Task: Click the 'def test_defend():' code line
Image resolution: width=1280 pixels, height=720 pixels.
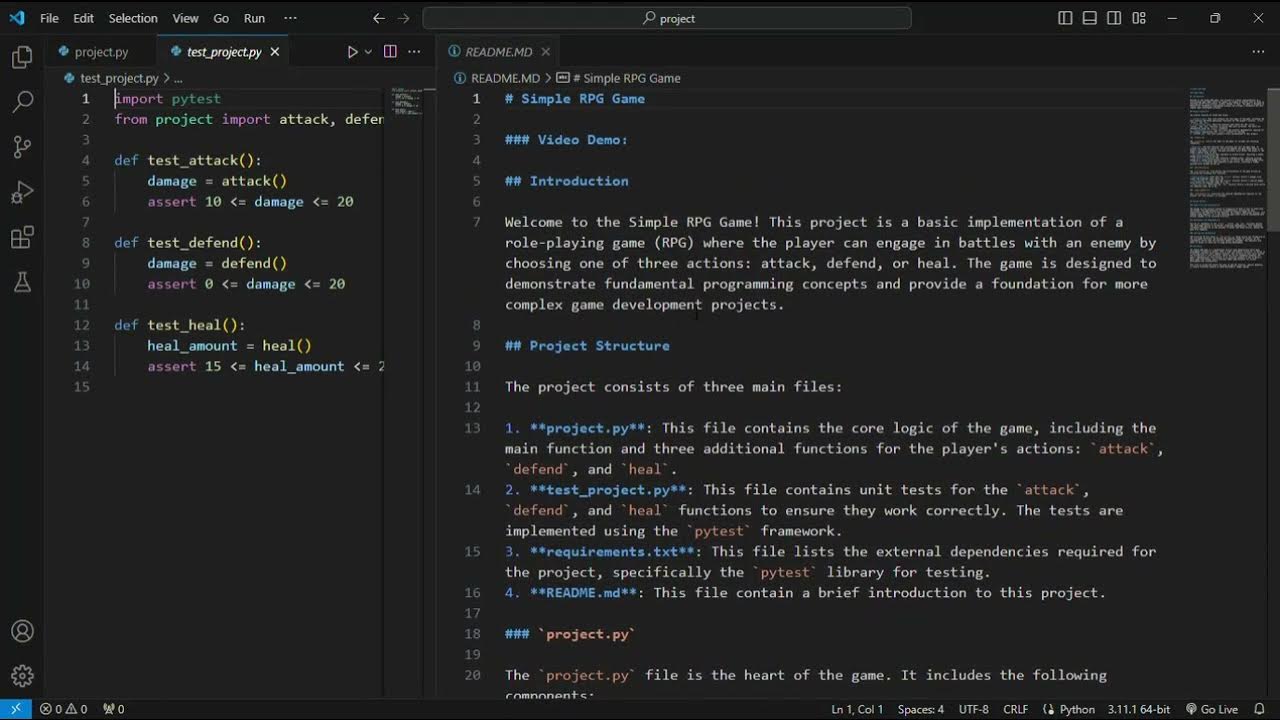Action: 188,243
